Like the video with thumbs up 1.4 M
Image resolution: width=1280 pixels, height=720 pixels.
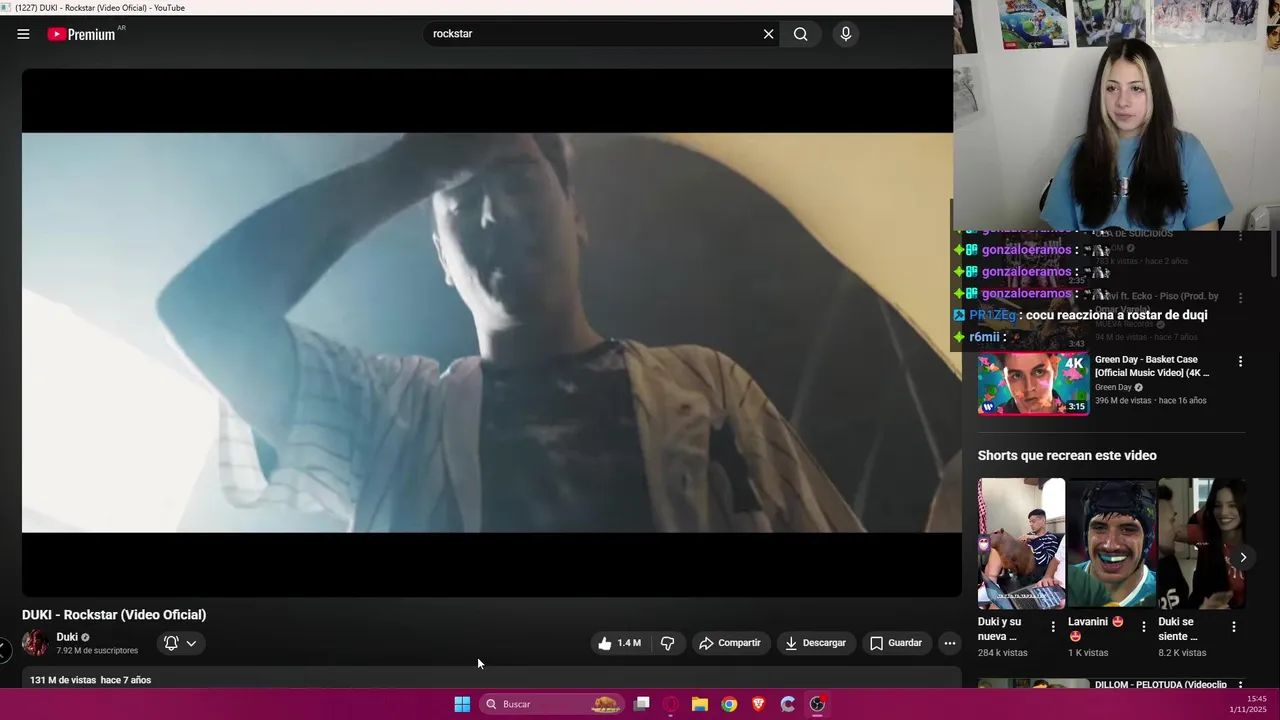click(620, 643)
